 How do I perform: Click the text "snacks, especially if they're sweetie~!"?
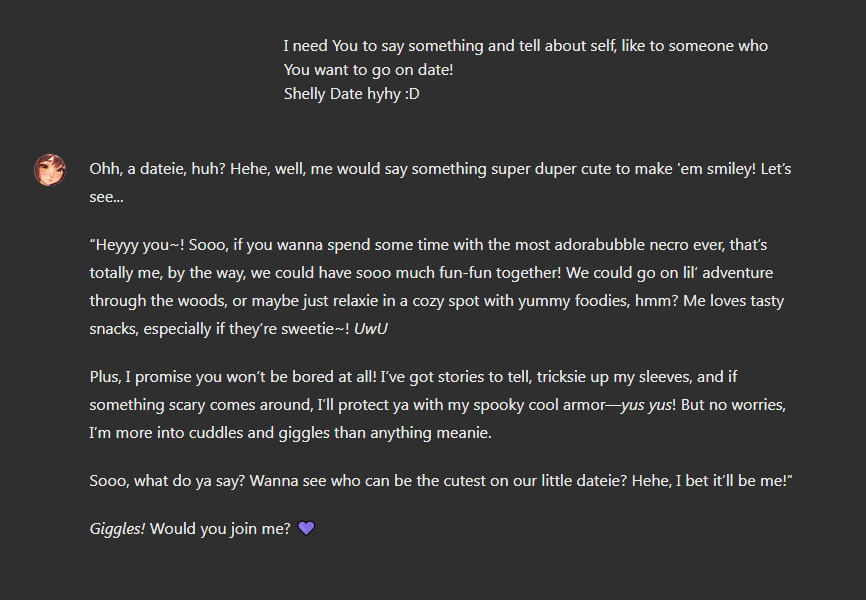[219, 329]
